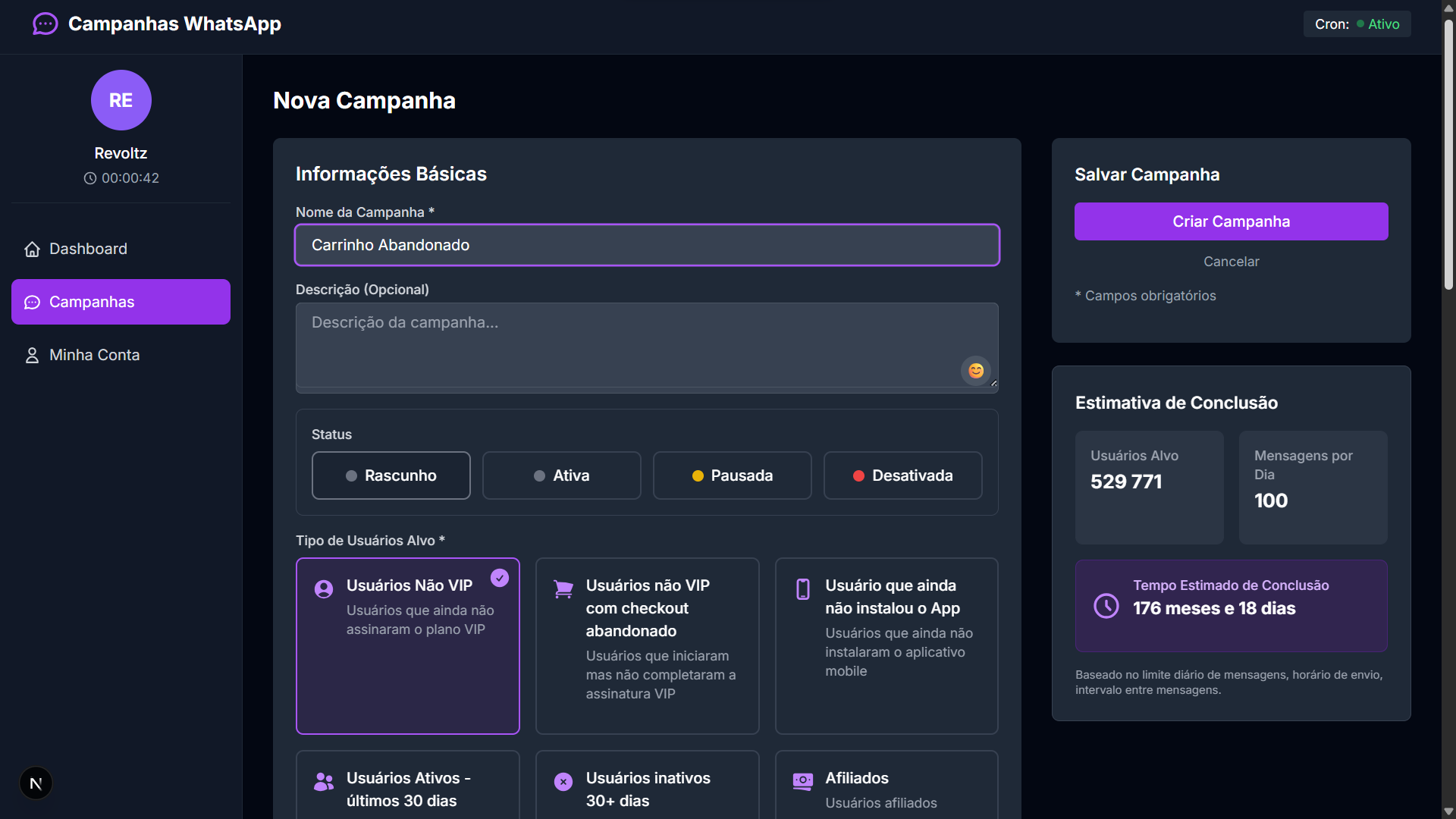This screenshot has height=819, width=1456.
Task: Choose Usuários inativos 30+ dias card
Action: [x=648, y=786]
